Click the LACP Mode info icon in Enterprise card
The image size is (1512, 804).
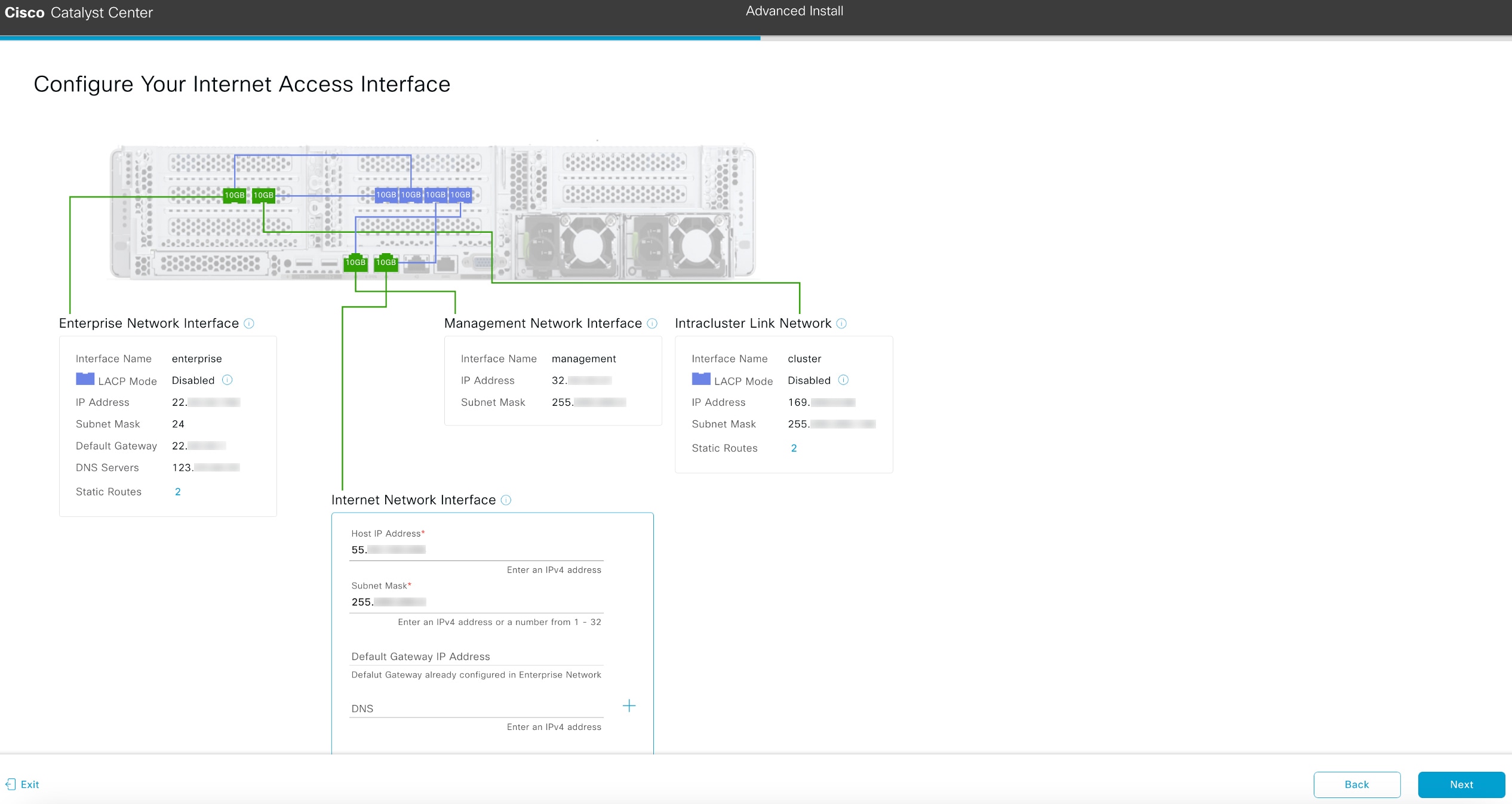pos(228,380)
